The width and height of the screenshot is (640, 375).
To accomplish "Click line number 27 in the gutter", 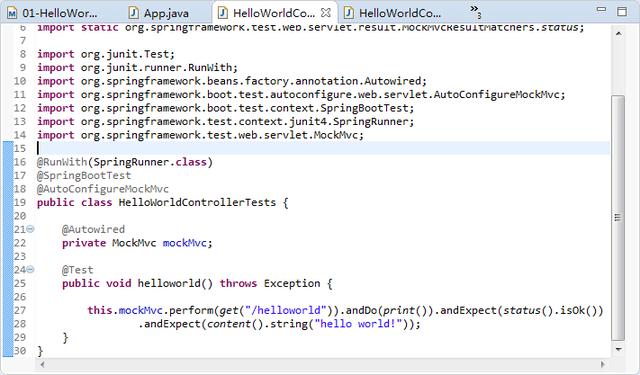I will pos(20,310).
